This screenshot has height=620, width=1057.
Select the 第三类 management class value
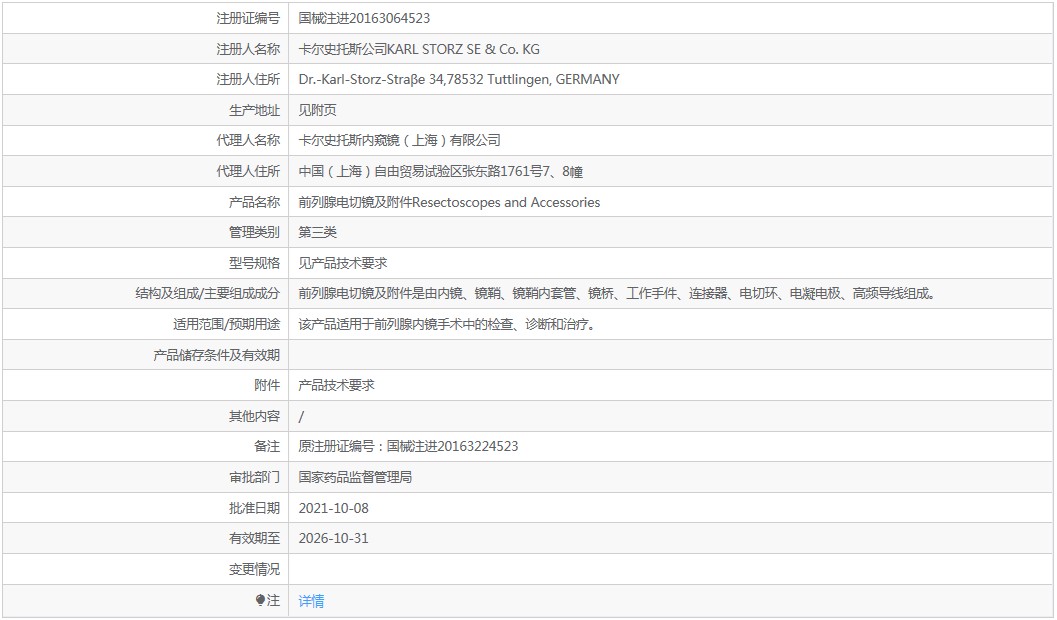pos(318,232)
